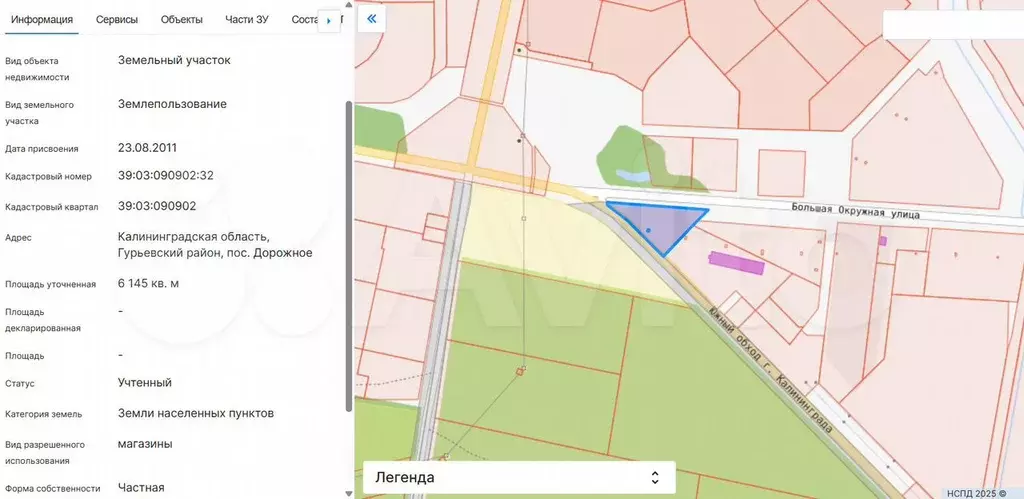The height and width of the screenshot is (499, 1024).
Task: Collapse the info panel with double-chevron button
Action: point(371,19)
